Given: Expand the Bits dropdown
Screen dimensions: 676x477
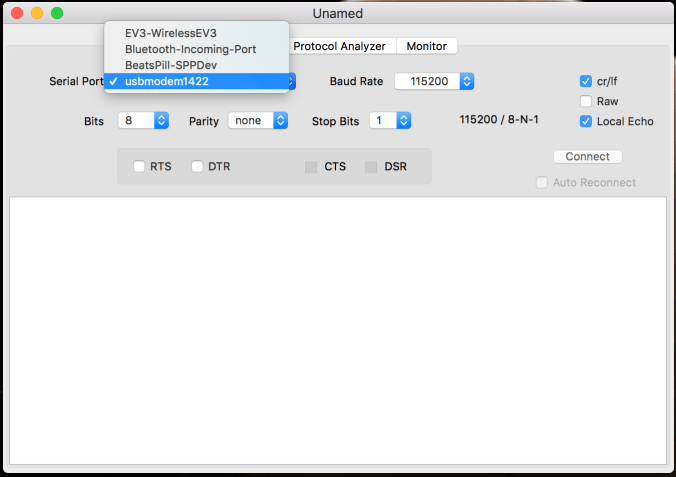Looking at the screenshot, I should click(x=143, y=121).
